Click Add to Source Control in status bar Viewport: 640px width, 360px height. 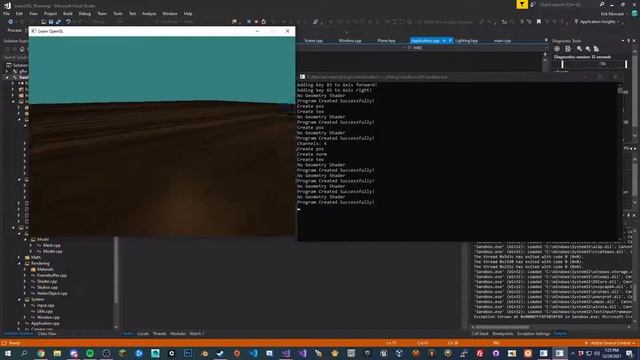(610, 343)
